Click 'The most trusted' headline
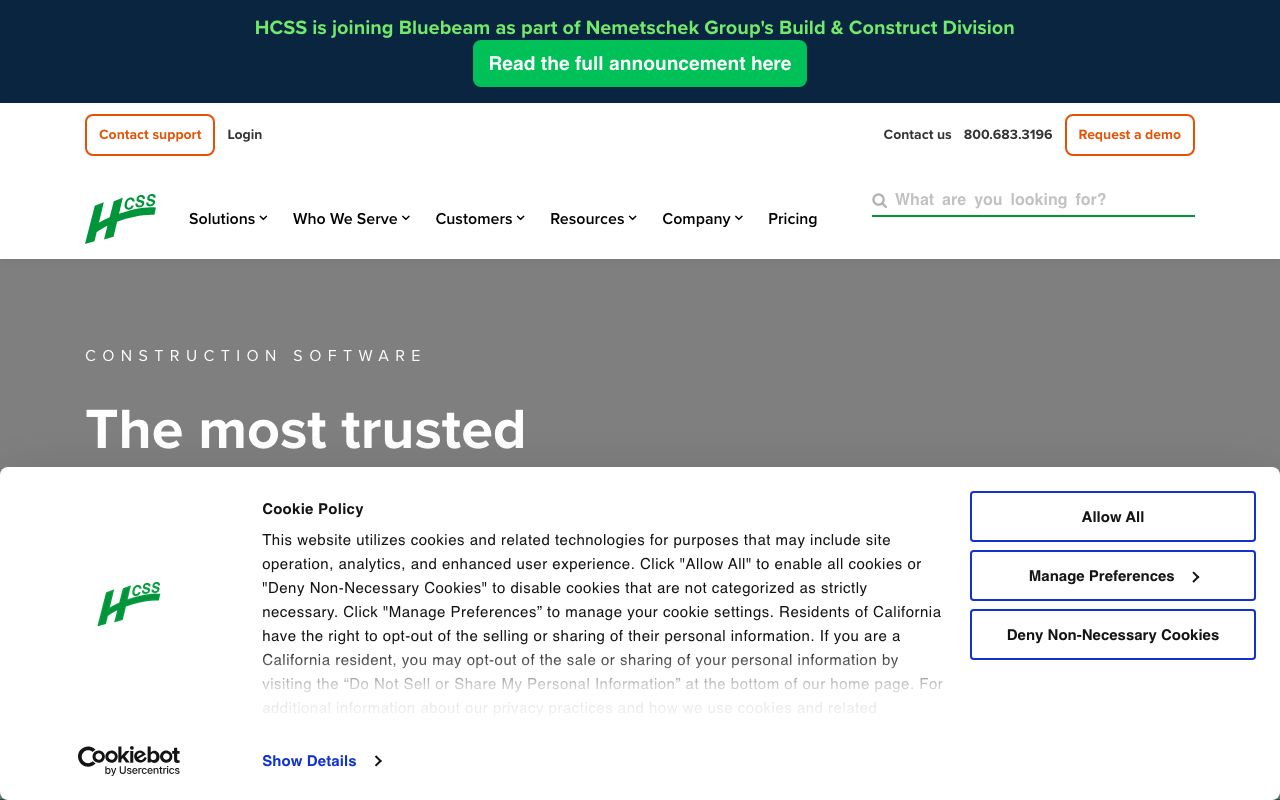This screenshot has width=1280, height=800. pos(306,429)
